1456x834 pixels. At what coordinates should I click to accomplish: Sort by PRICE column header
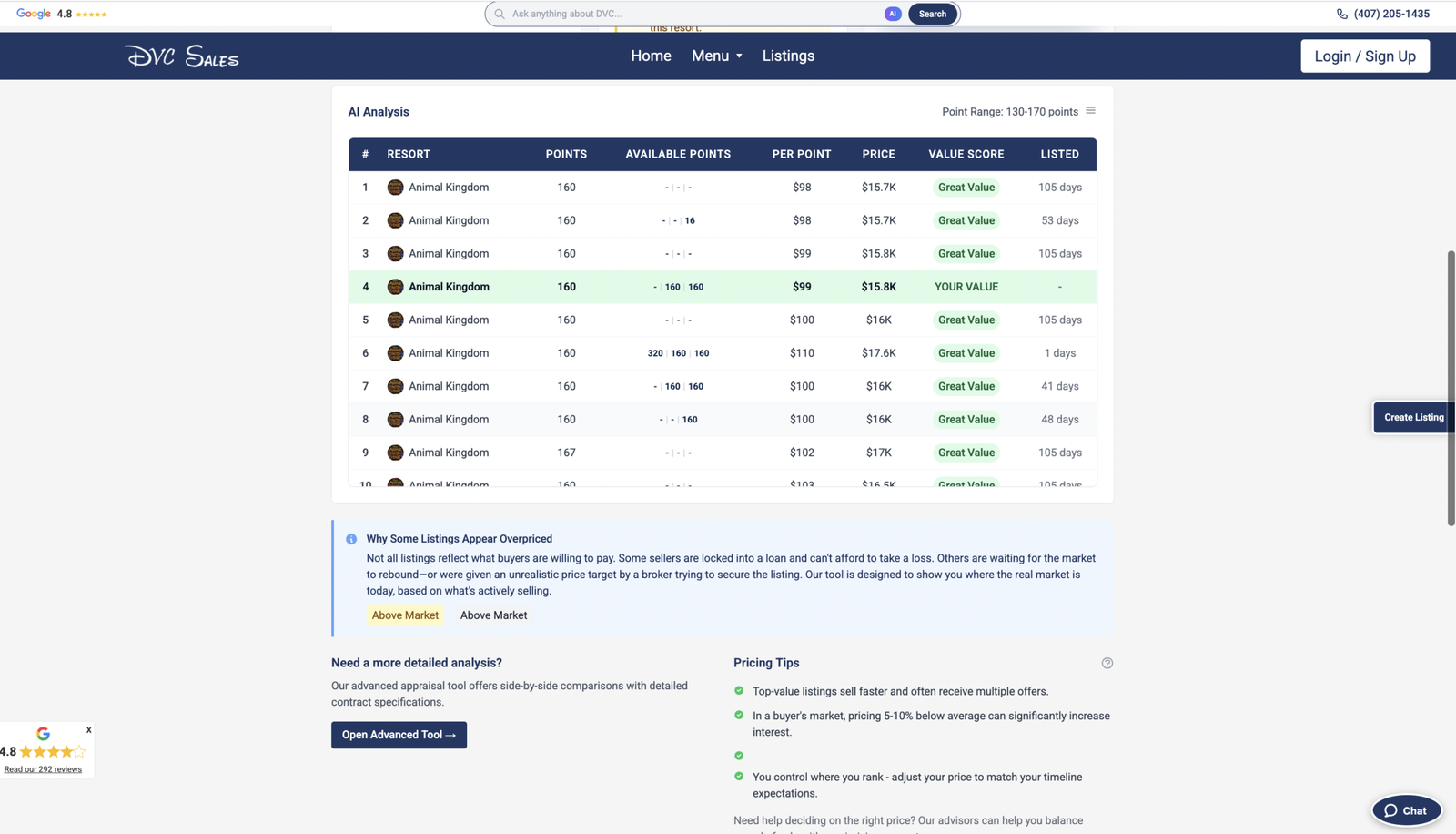[x=879, y=154]
